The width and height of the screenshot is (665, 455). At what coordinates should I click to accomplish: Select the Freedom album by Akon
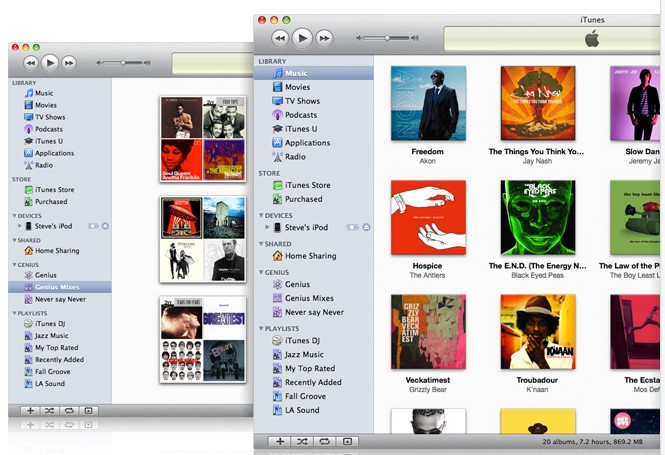tap(428, 103)
